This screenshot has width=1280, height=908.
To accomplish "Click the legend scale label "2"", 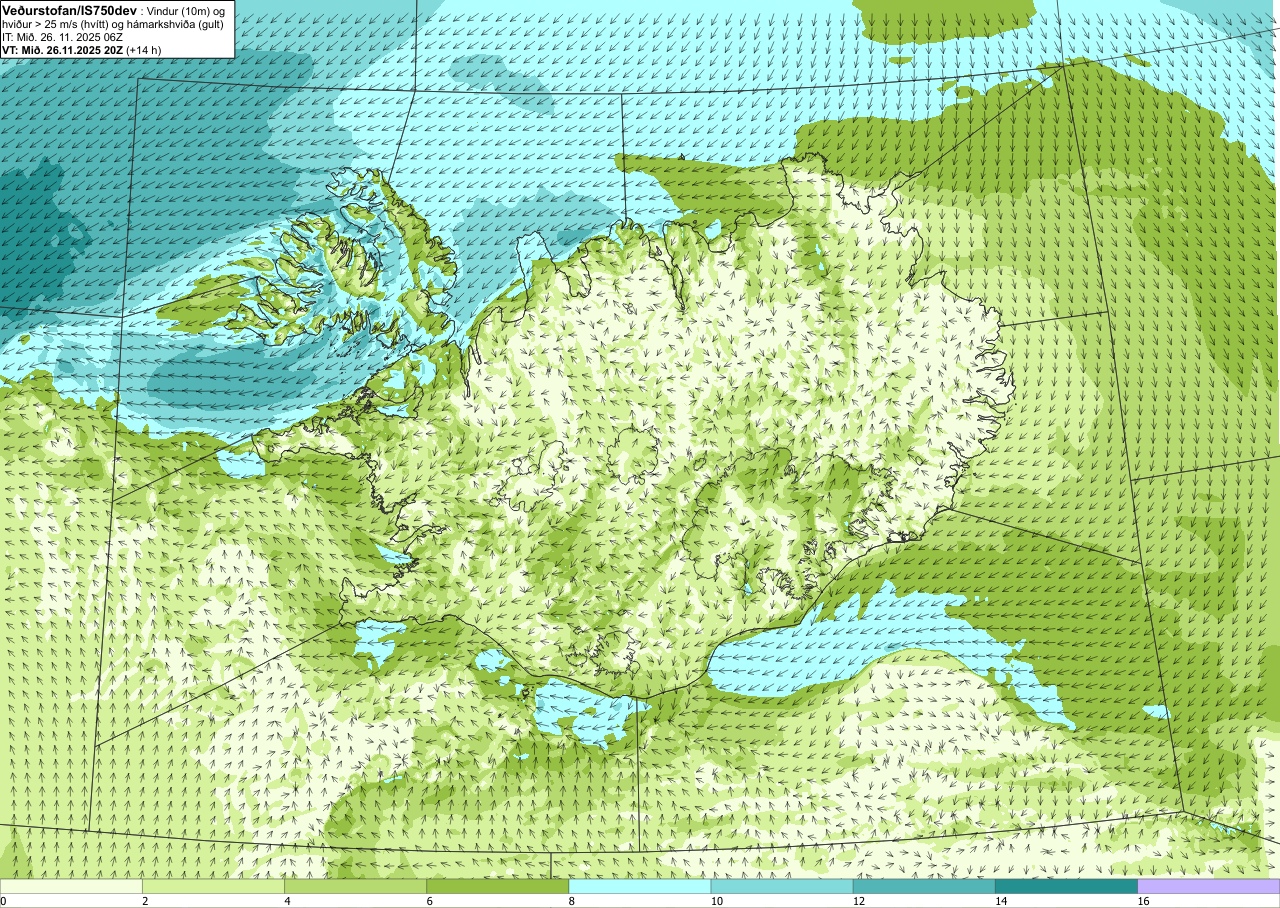I will (x=145, y=902).
